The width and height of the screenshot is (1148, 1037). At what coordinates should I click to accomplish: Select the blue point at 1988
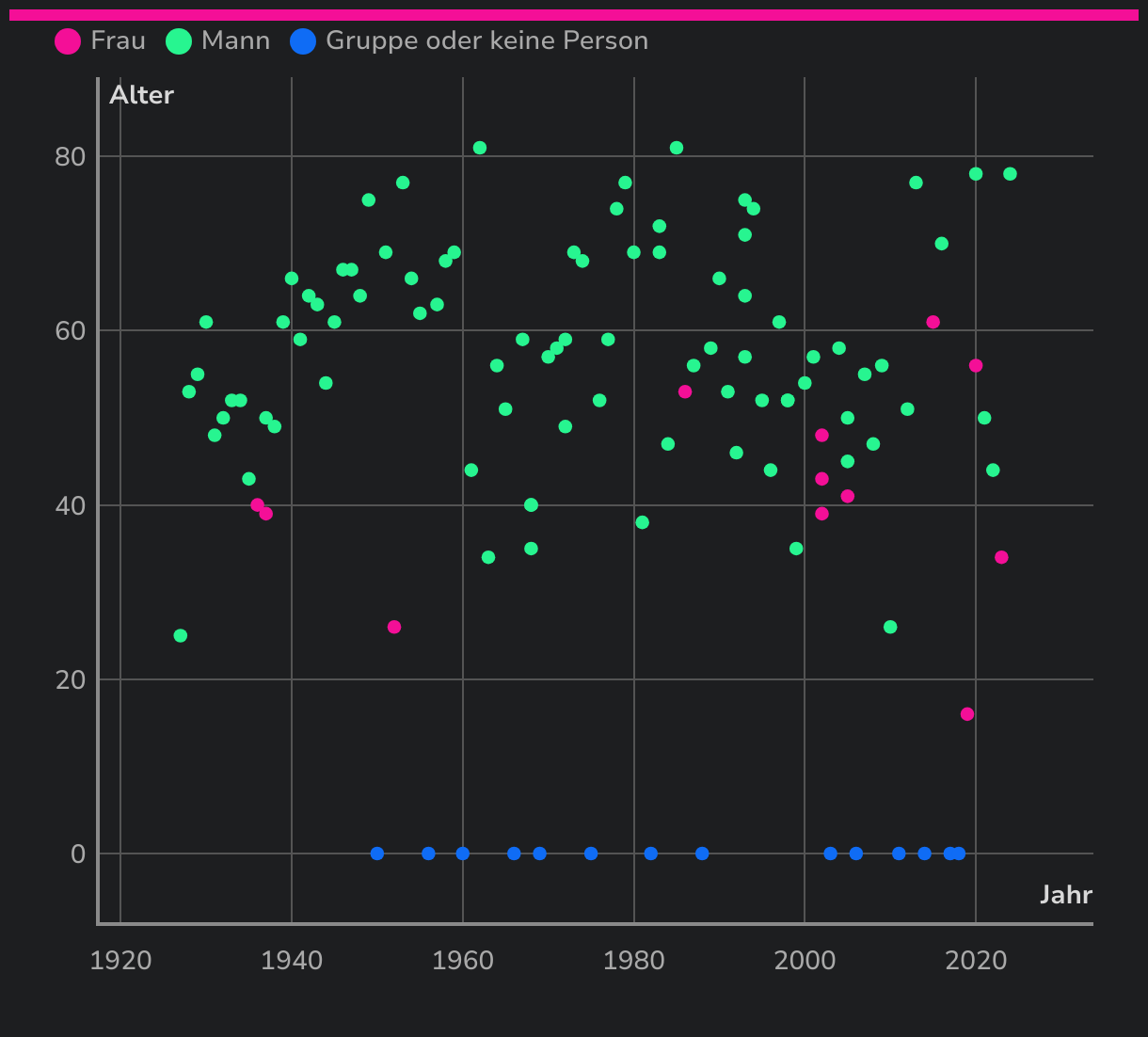pyautogui.click(x=702, y=854)
